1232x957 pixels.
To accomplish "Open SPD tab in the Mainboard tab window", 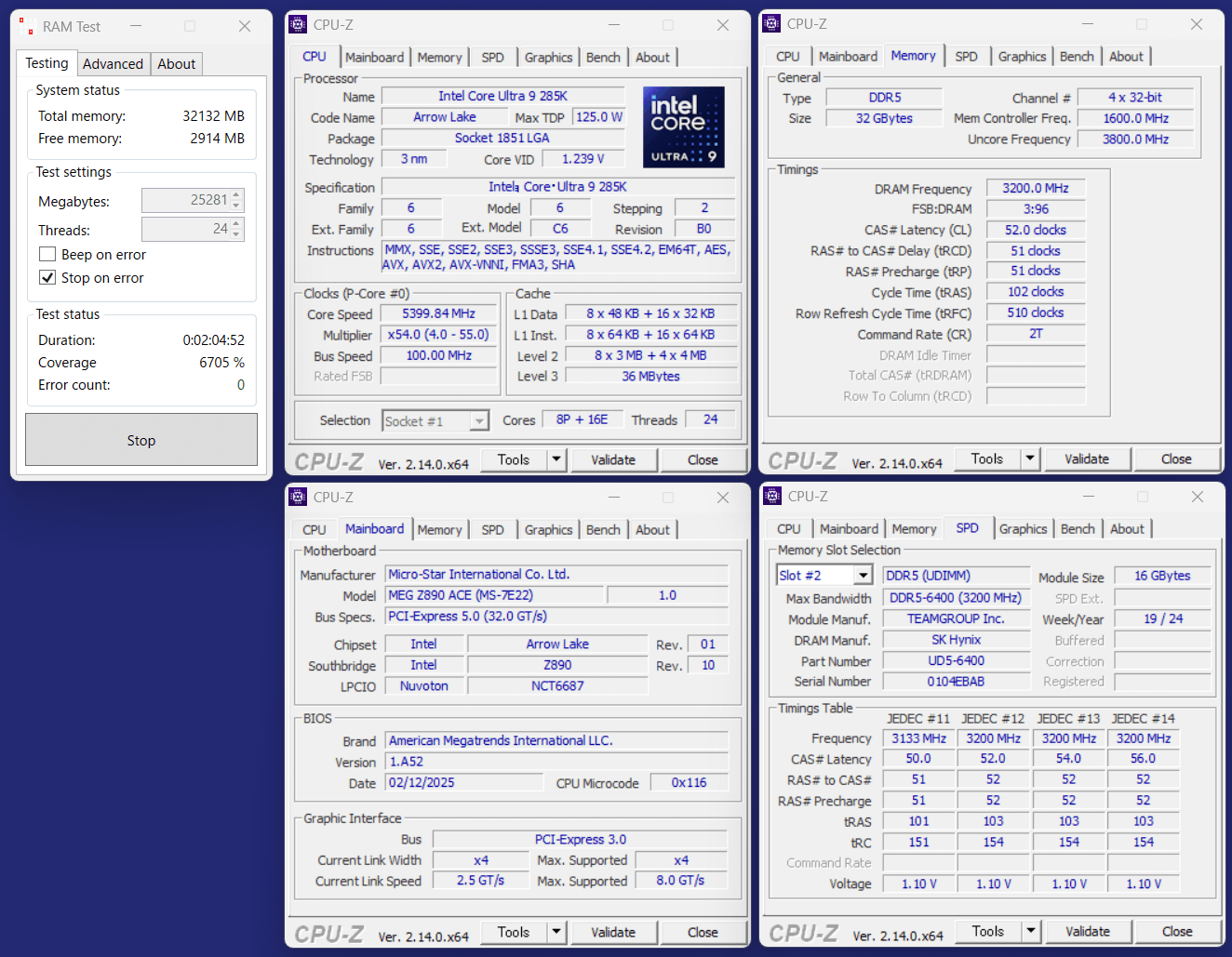I will pos(492,529).
